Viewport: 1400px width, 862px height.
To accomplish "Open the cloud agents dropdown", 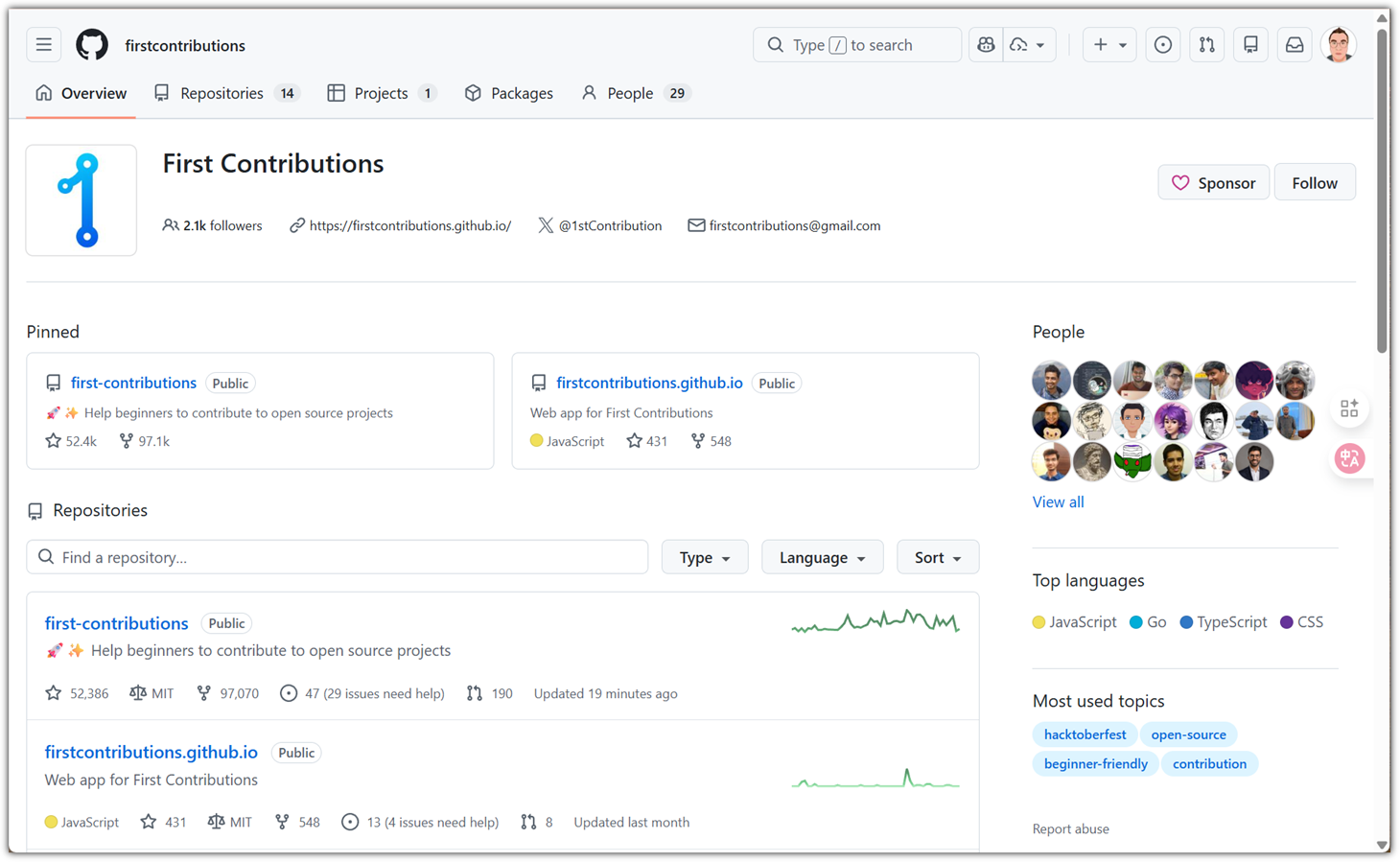I will click(1029, 45).
